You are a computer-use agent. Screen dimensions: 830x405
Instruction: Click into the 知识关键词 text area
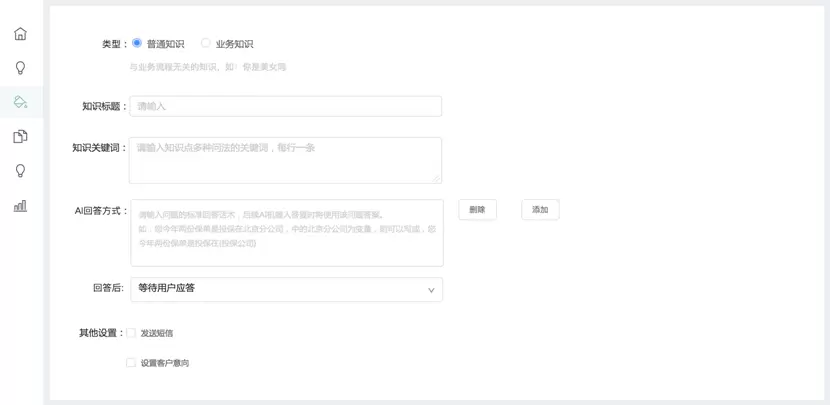point(285,160)
